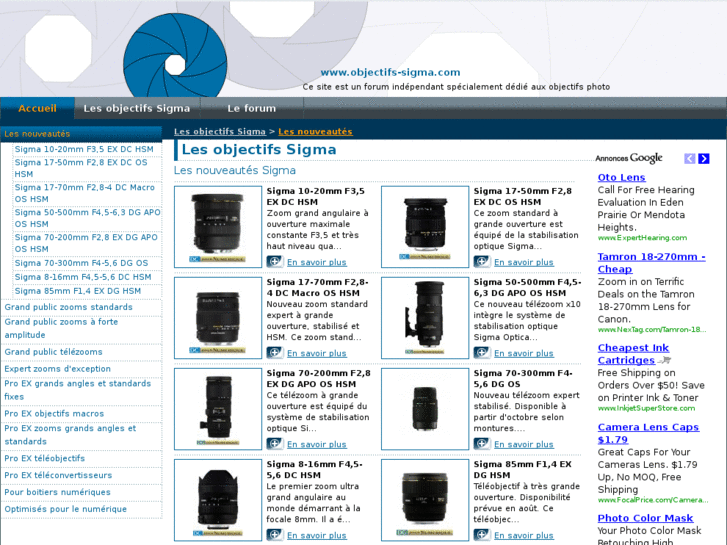This screenshot has width=727, height=545.
Task: Select sidebar item Sigma 8-16mm F4,5-5,6 DC HSM
Action: click(x=83, y=277)
